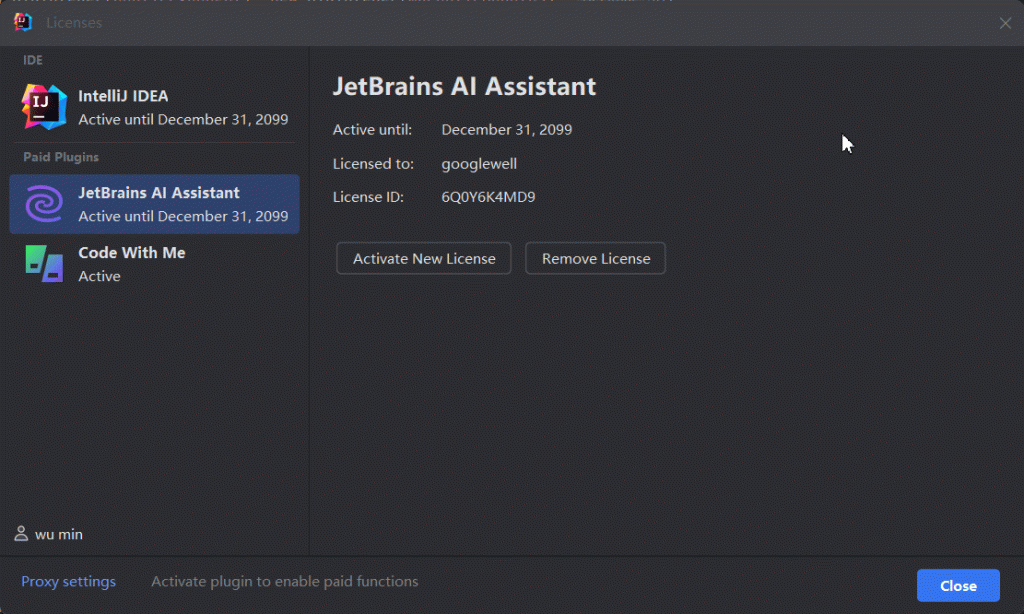Click the 'Licensed to:' label
Screen dimensions: 1024x614
(x=374, y=164)
